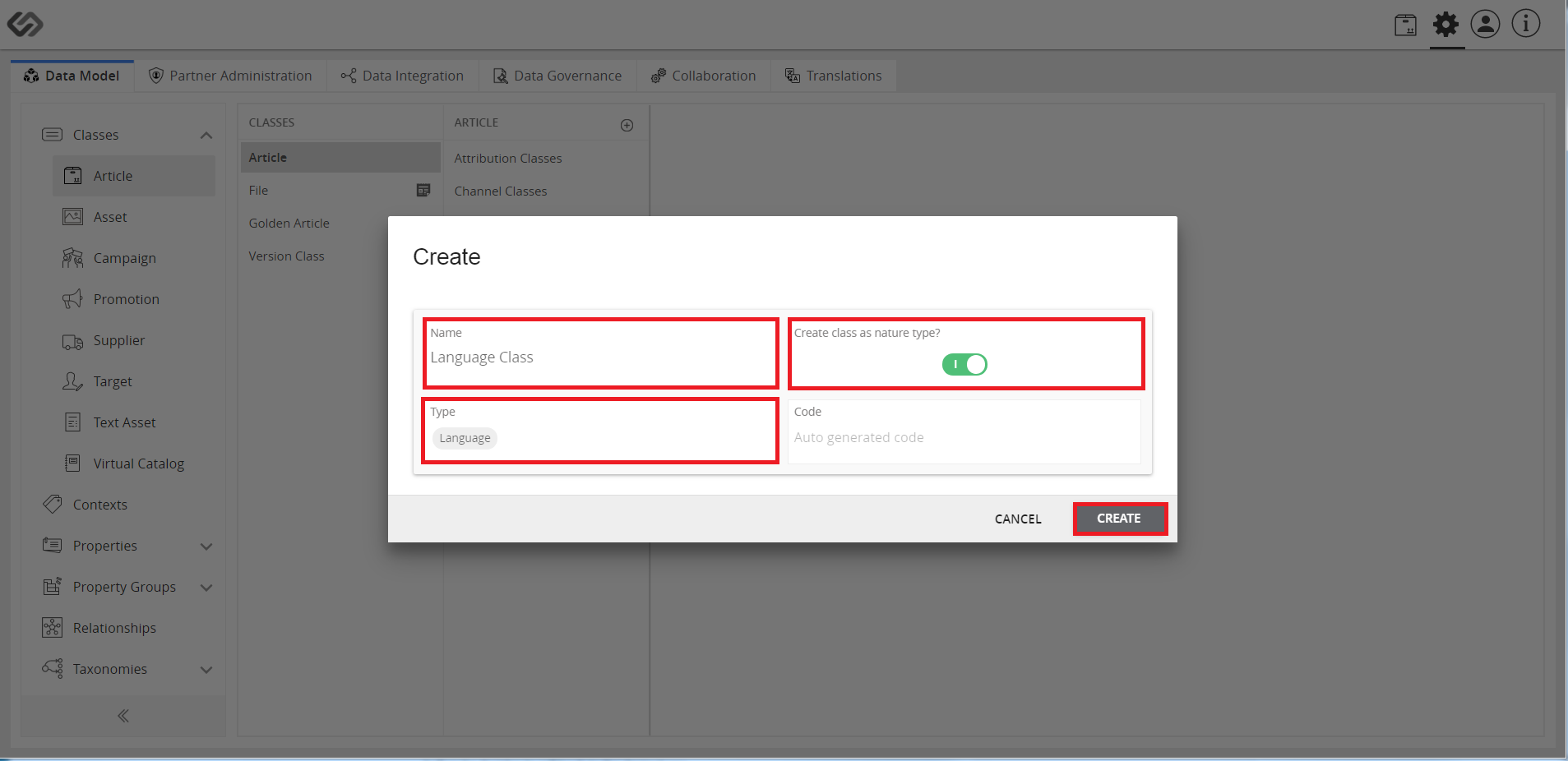The height and width of the screenshot is (761, 1568).
Task: Click the Language chip in Type field
Action: [465, 438]
